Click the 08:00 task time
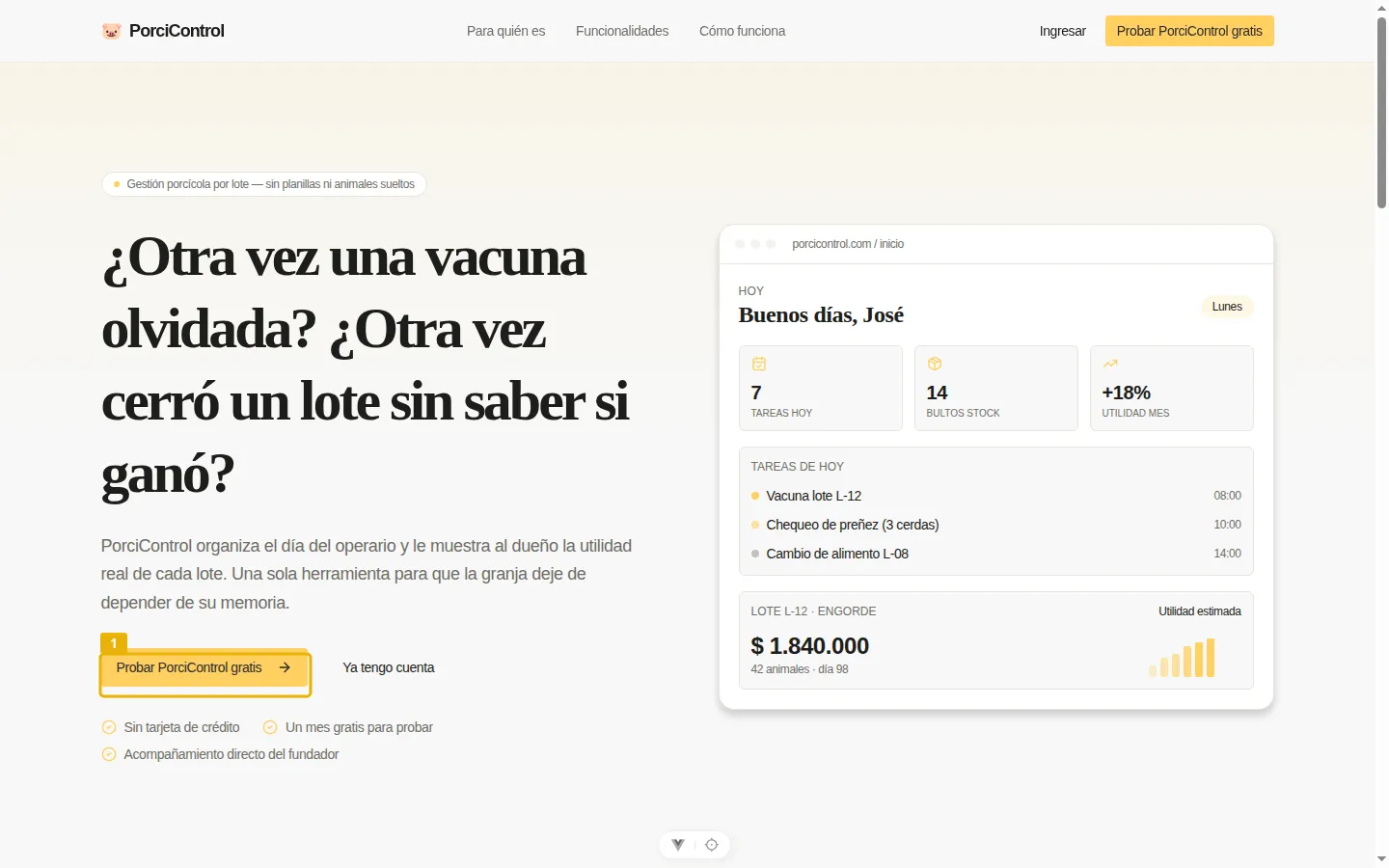This screenshot has height=868, width=1389. point(1227,496)
